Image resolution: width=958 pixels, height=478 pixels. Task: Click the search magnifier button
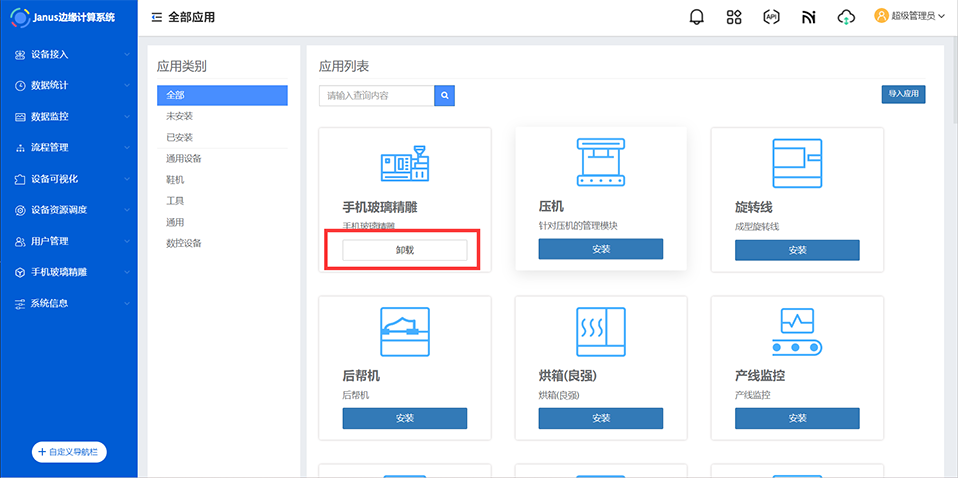tap(445, 96)
